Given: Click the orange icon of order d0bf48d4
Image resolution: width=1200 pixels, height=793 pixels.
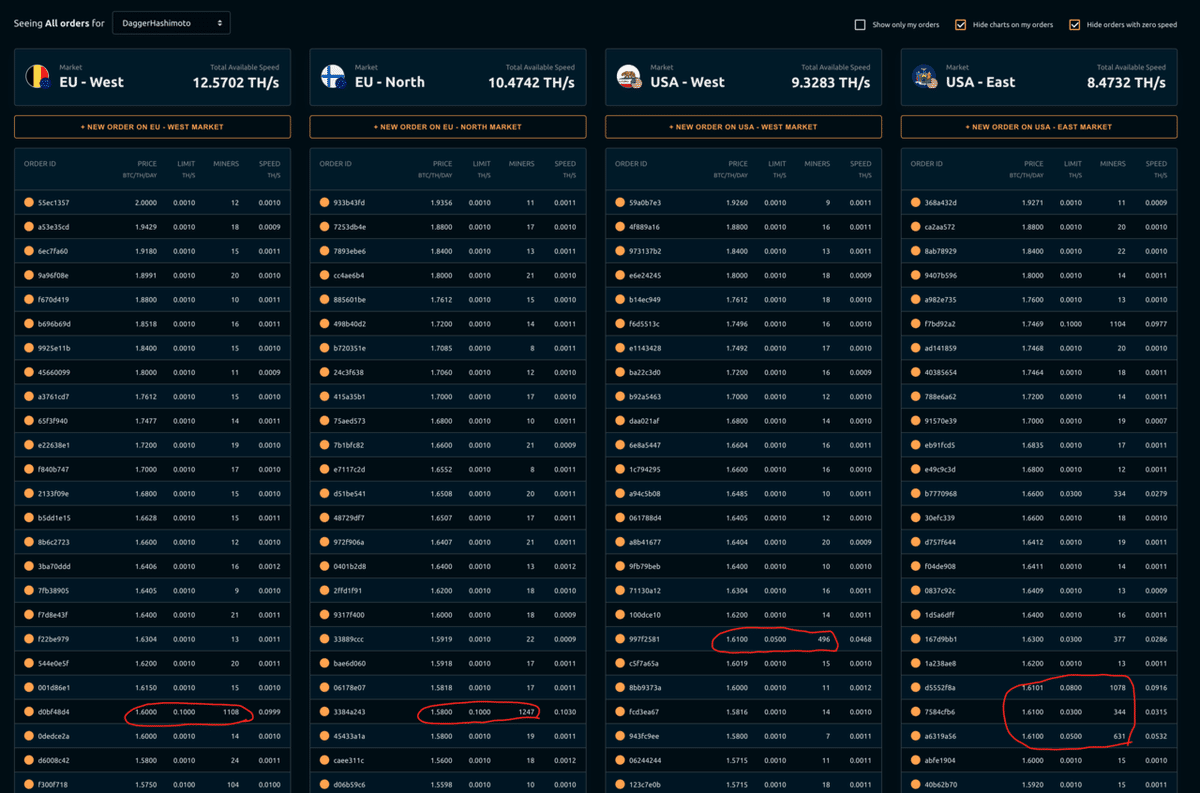Looking at the screenshot, I should (29, 712).
